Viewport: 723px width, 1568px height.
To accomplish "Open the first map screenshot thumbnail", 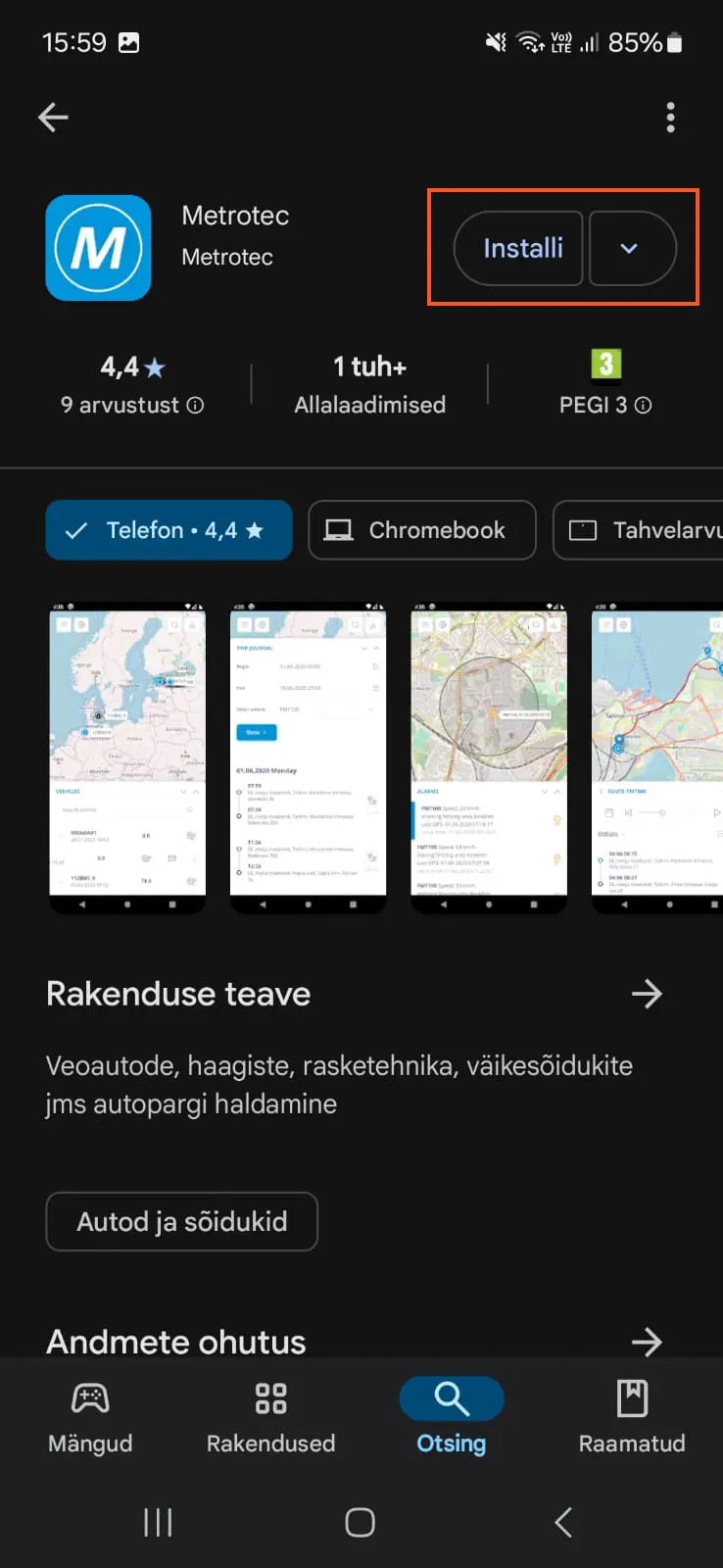I will click(127, 757).
